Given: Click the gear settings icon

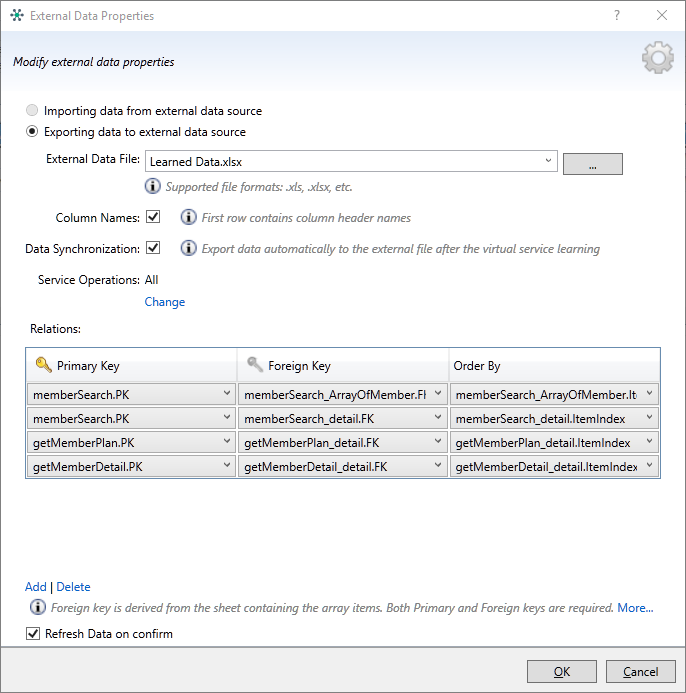Looking at the screenshot, I should (657, 59).
